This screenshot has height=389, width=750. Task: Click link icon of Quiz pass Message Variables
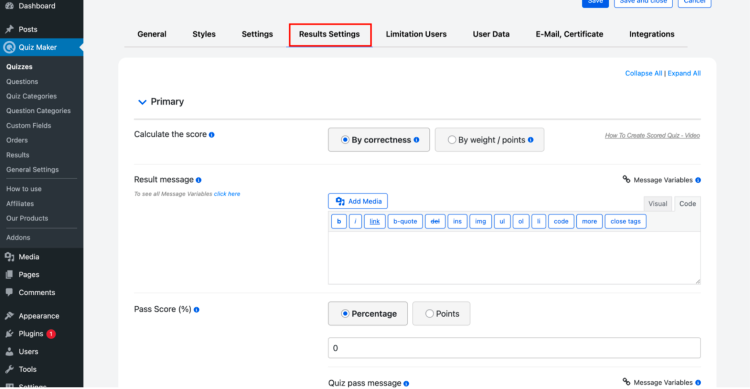tap(626, 381)
